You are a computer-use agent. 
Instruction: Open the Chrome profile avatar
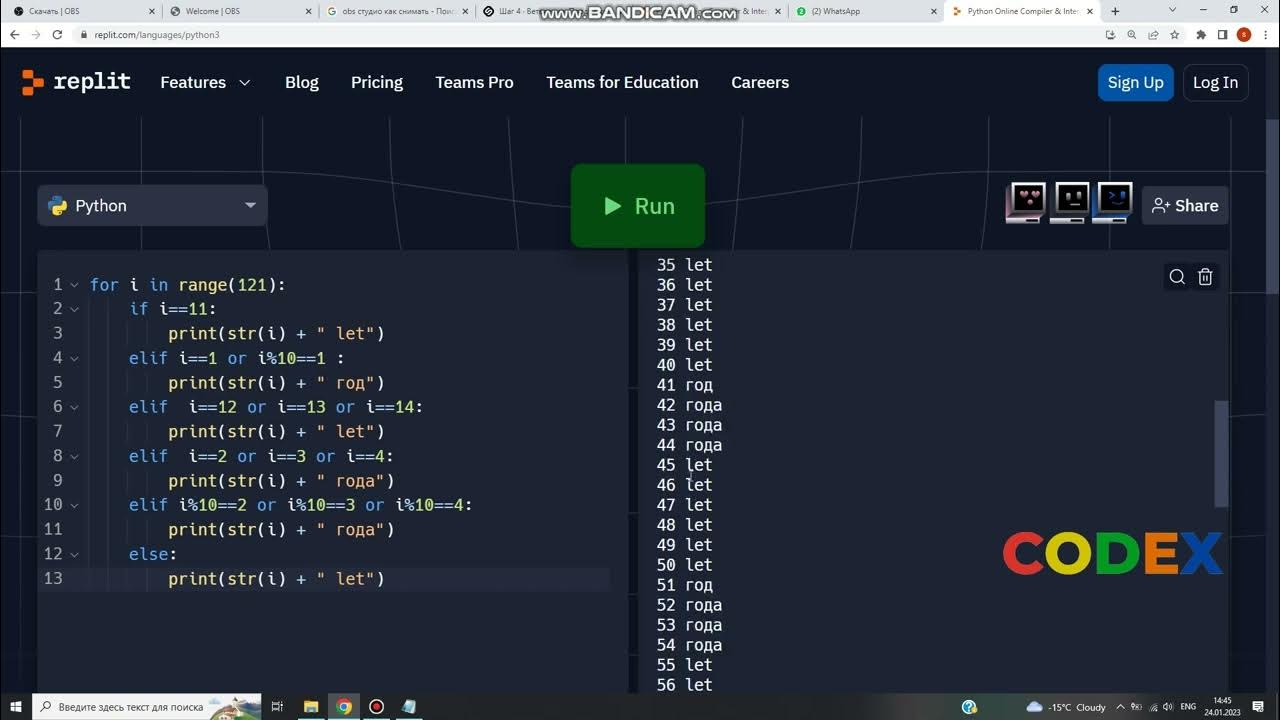1244,34
